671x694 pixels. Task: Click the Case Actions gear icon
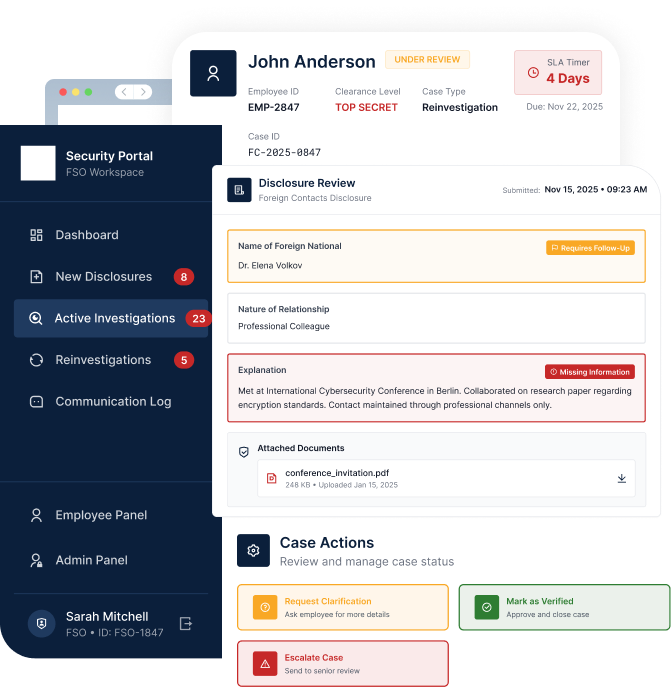(253, 550)
